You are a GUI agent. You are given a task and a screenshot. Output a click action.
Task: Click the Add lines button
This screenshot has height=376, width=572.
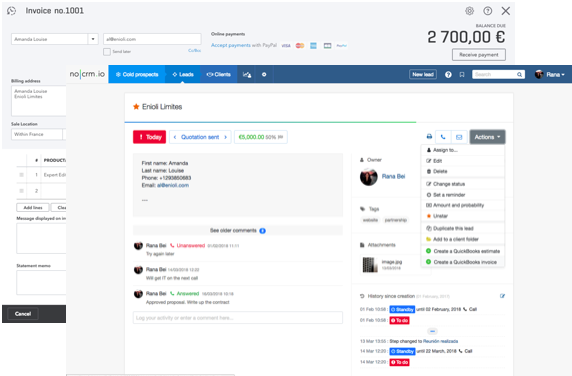(33, 208)
